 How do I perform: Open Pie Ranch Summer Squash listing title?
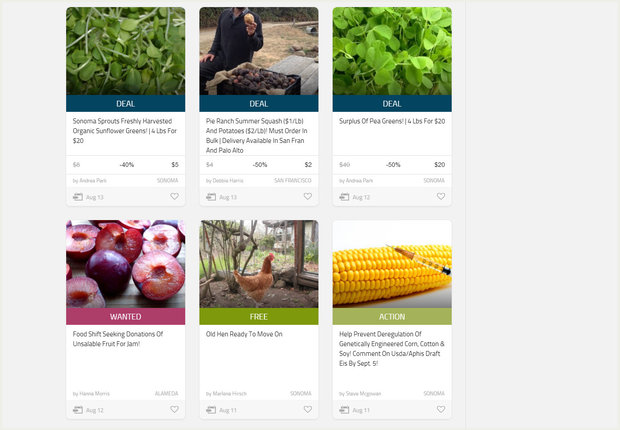click(x=256, y=136)
